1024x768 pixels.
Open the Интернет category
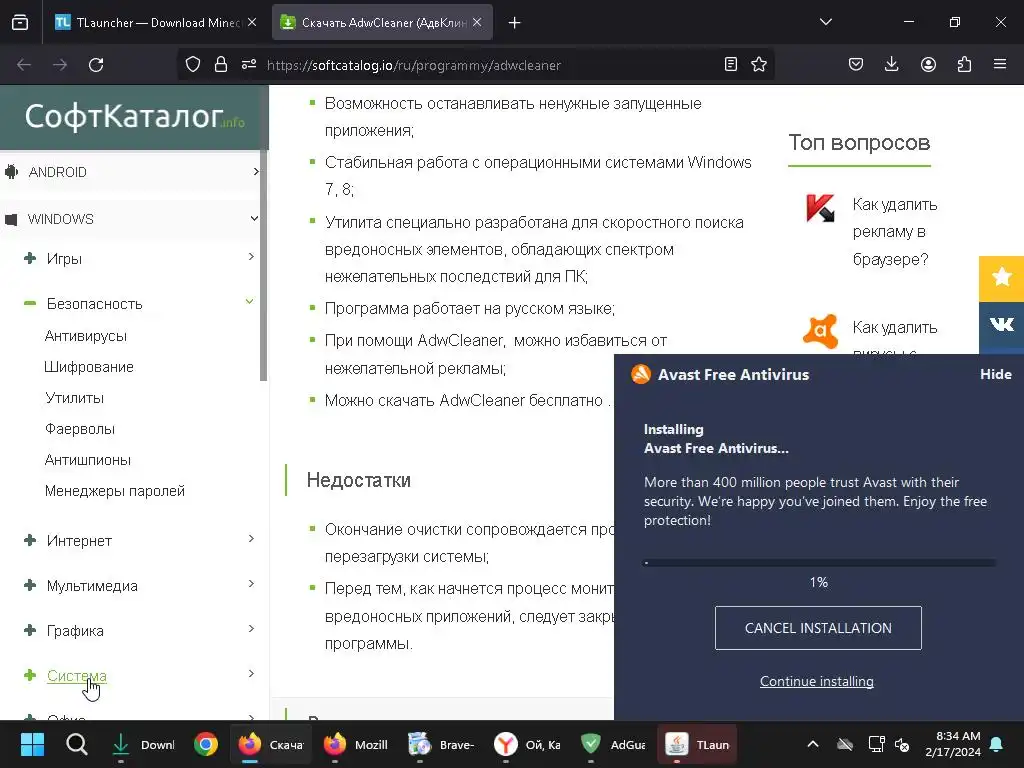[79, 541]
